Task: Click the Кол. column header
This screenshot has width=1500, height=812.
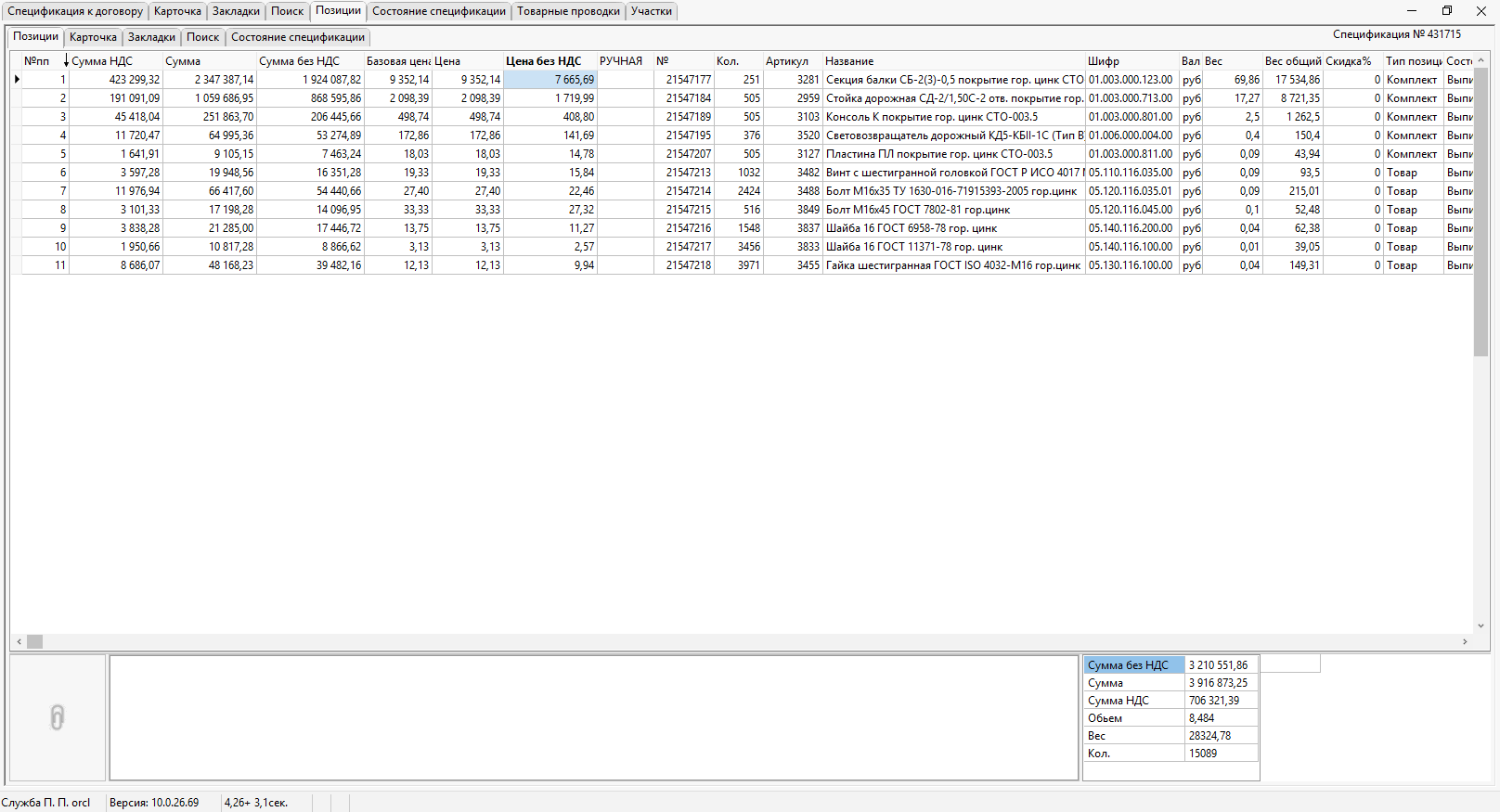Action: coord(739,61)
